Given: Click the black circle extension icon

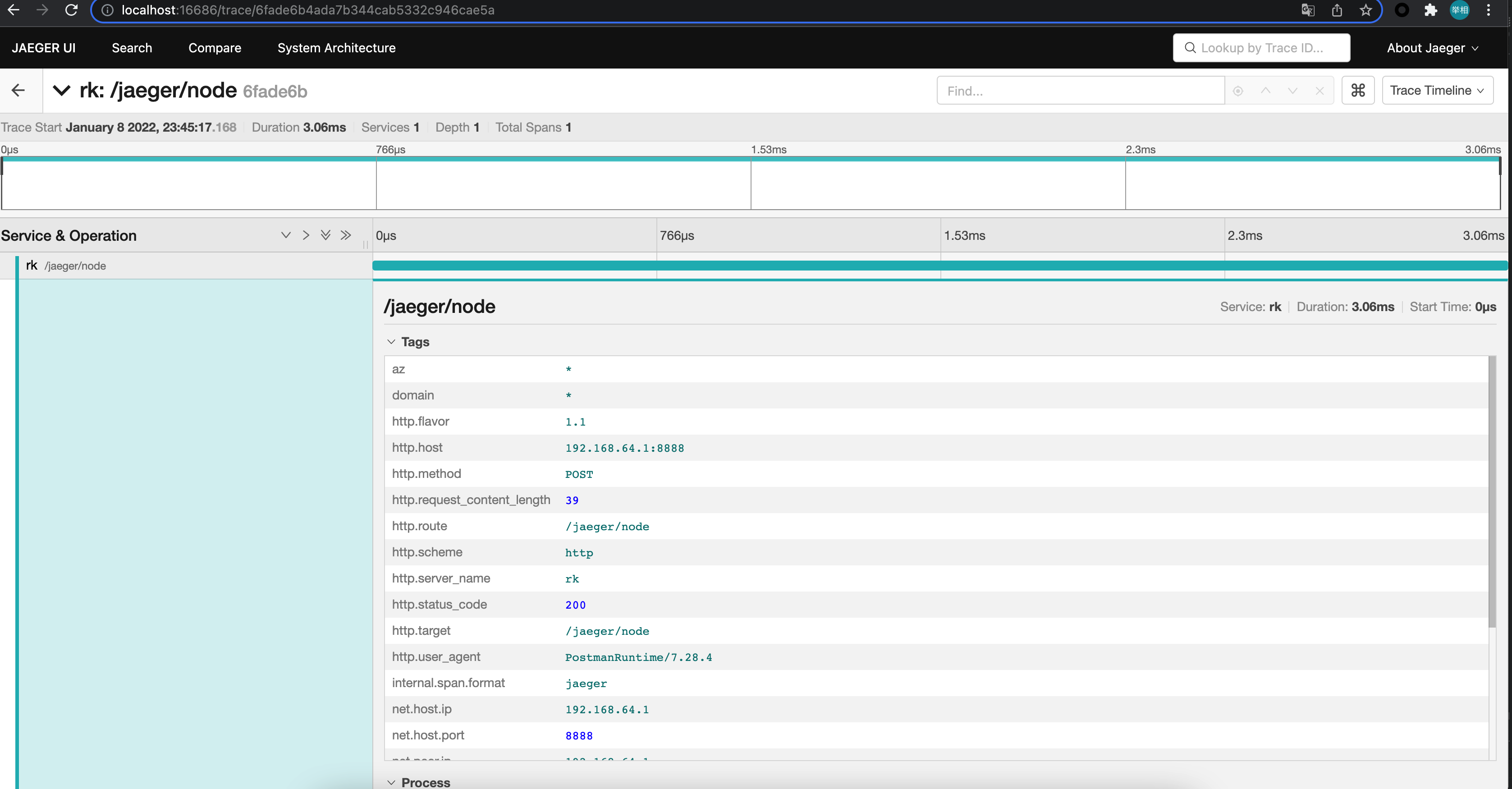Looking at the screenshot, I should 1402,10.
